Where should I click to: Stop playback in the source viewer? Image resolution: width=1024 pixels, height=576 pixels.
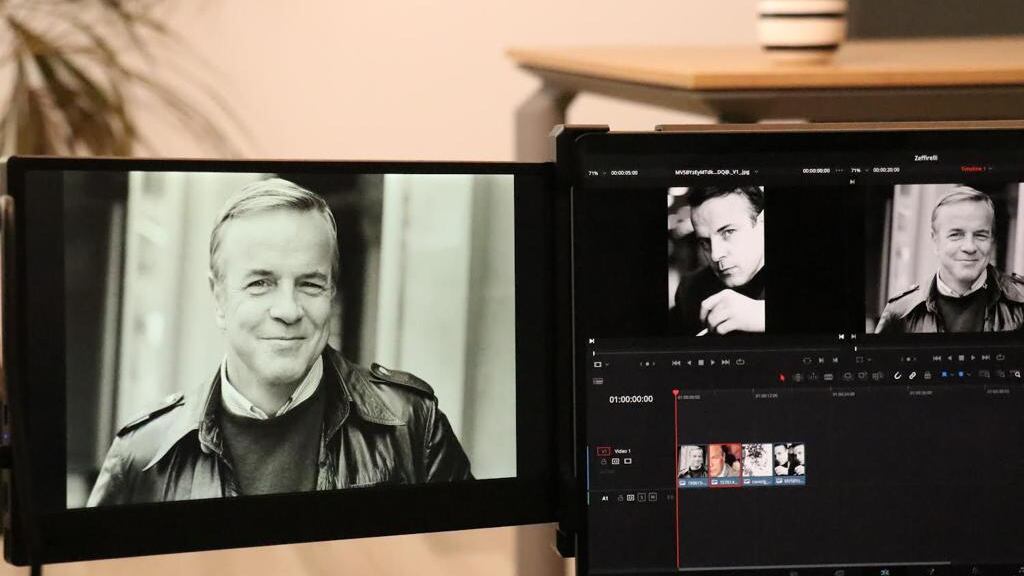click(701, 362)
